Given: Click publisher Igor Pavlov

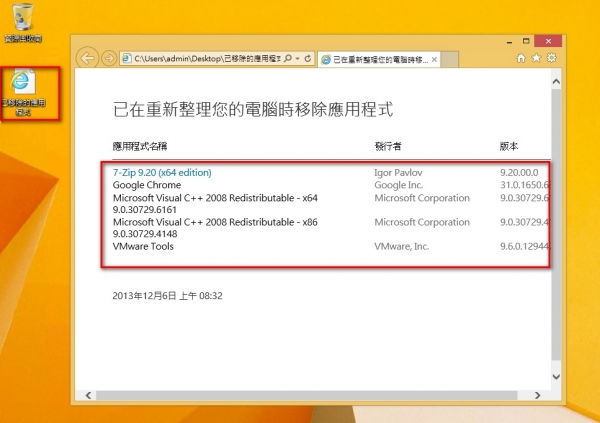Looking at the screenshot, I should [x=398, y=173].
